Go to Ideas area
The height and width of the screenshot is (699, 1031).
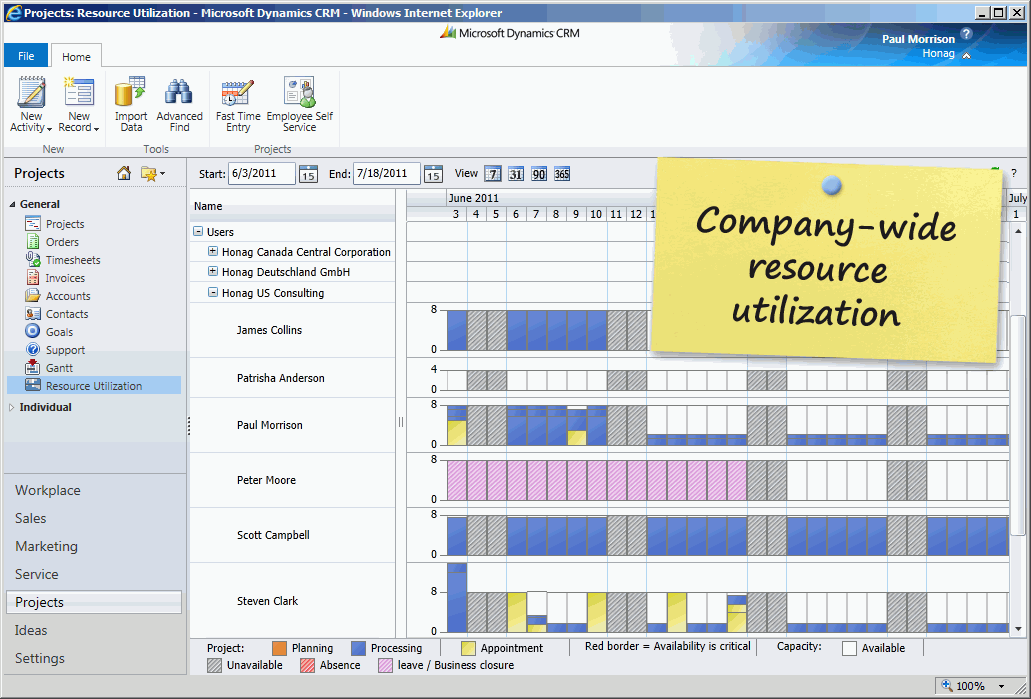tap(31, 630)
